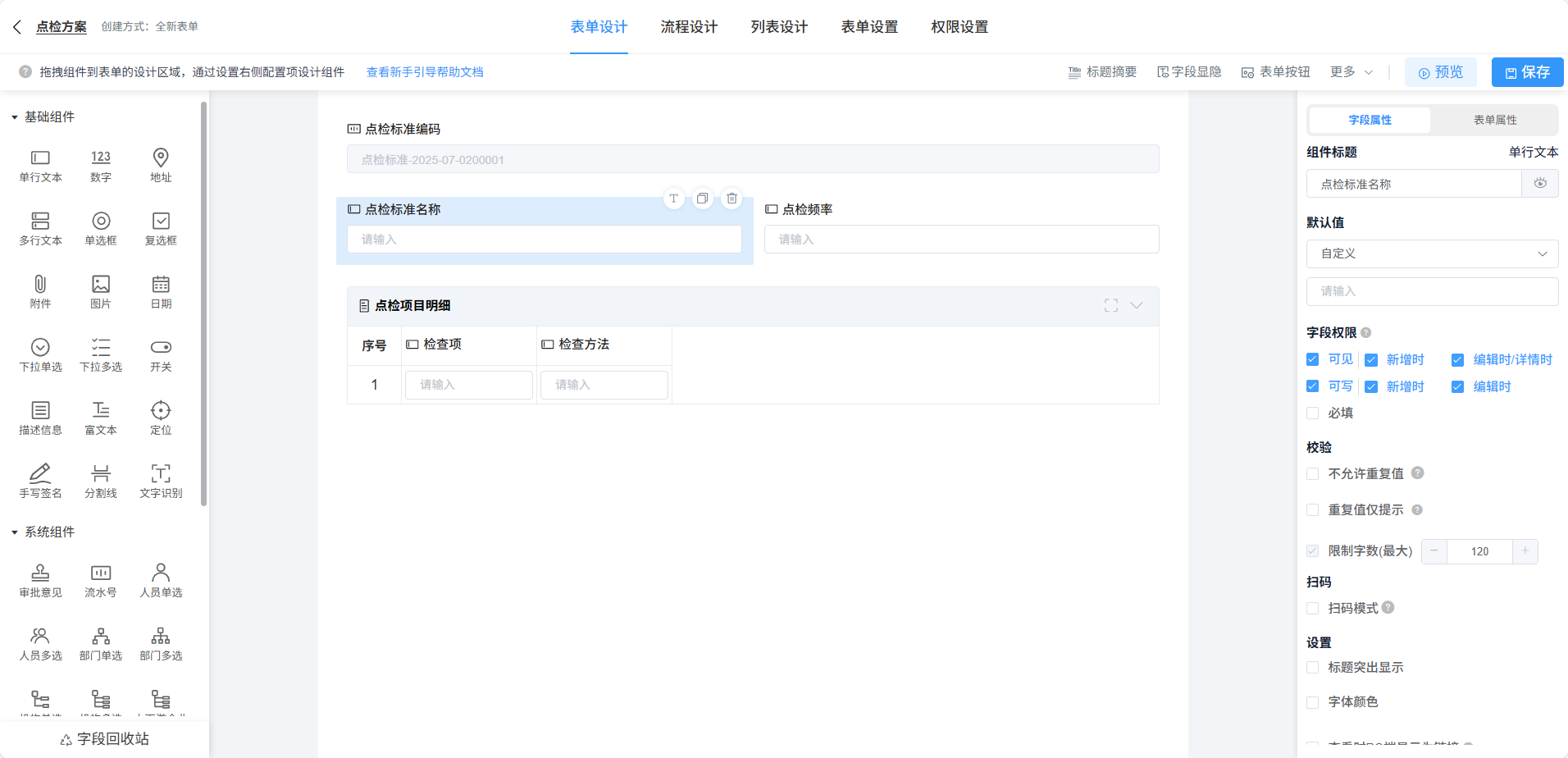The height and width of the screenshot is (758, 1568).
Task: Open the 默认值 自定义 dropdown
Action: coord(1432,254)
